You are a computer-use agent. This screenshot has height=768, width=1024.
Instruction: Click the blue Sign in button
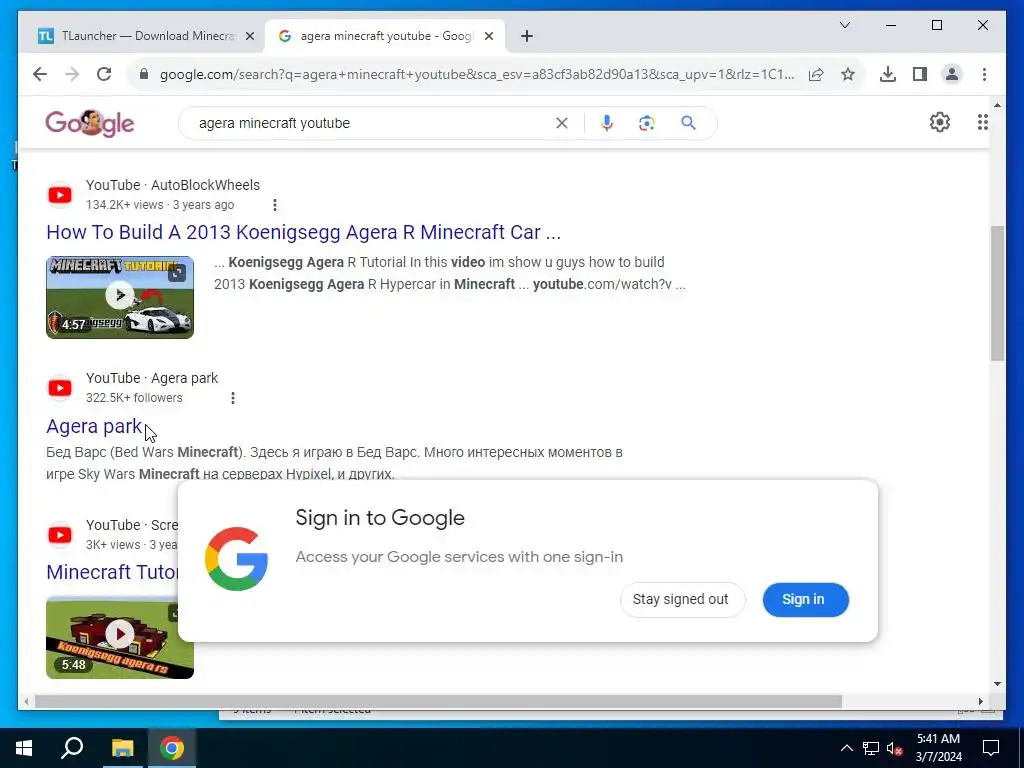(805, 600)
